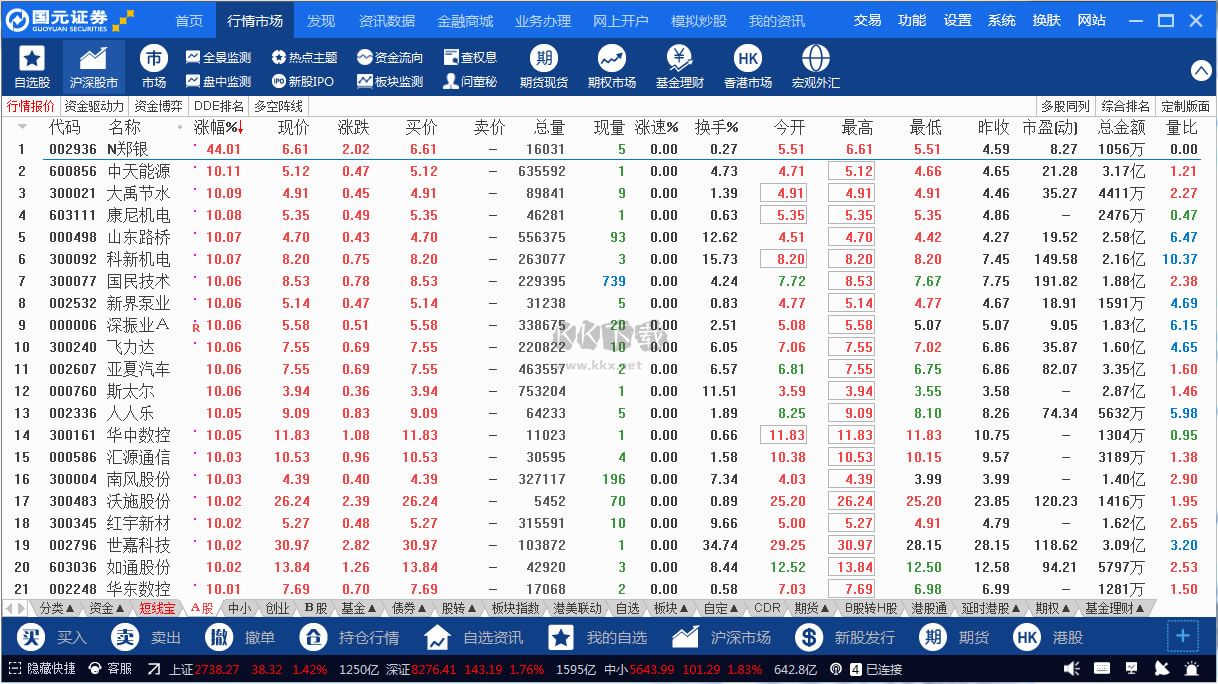Open the dropdown arrow left of 代码 header
The height and width of the screenshot is (684, 1218).
(22, 127)
